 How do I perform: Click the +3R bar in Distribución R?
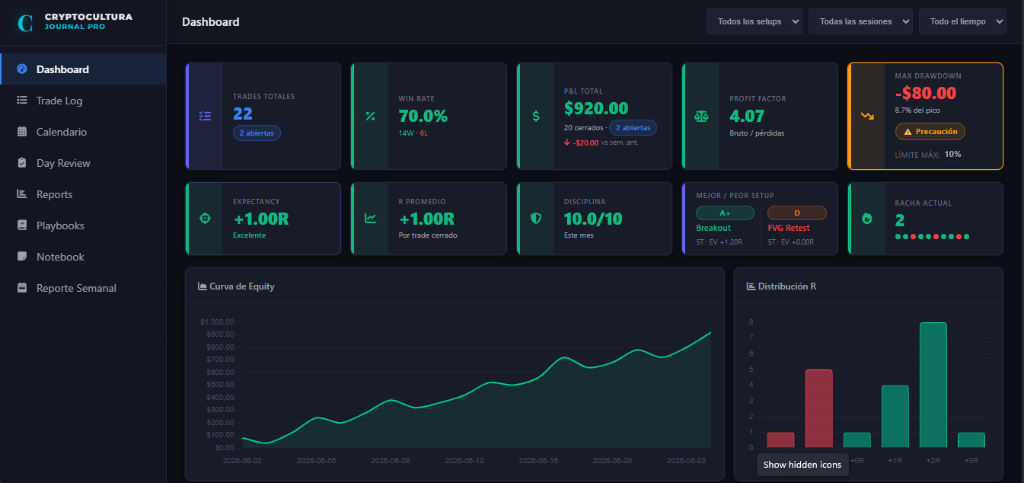click(x=971, y=440)
